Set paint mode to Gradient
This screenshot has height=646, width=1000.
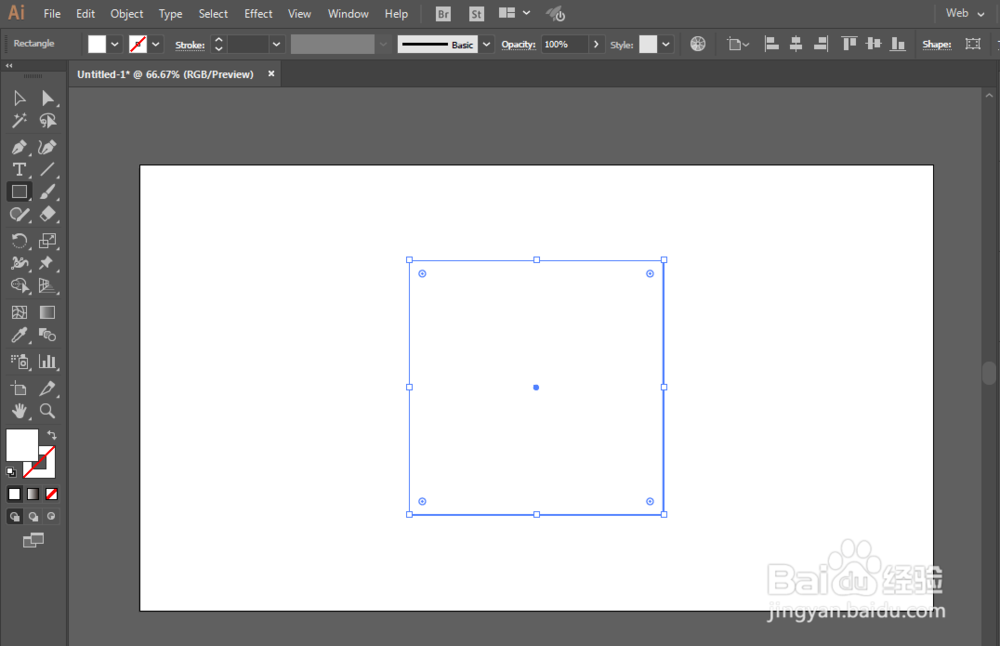(x=33, y=494)
